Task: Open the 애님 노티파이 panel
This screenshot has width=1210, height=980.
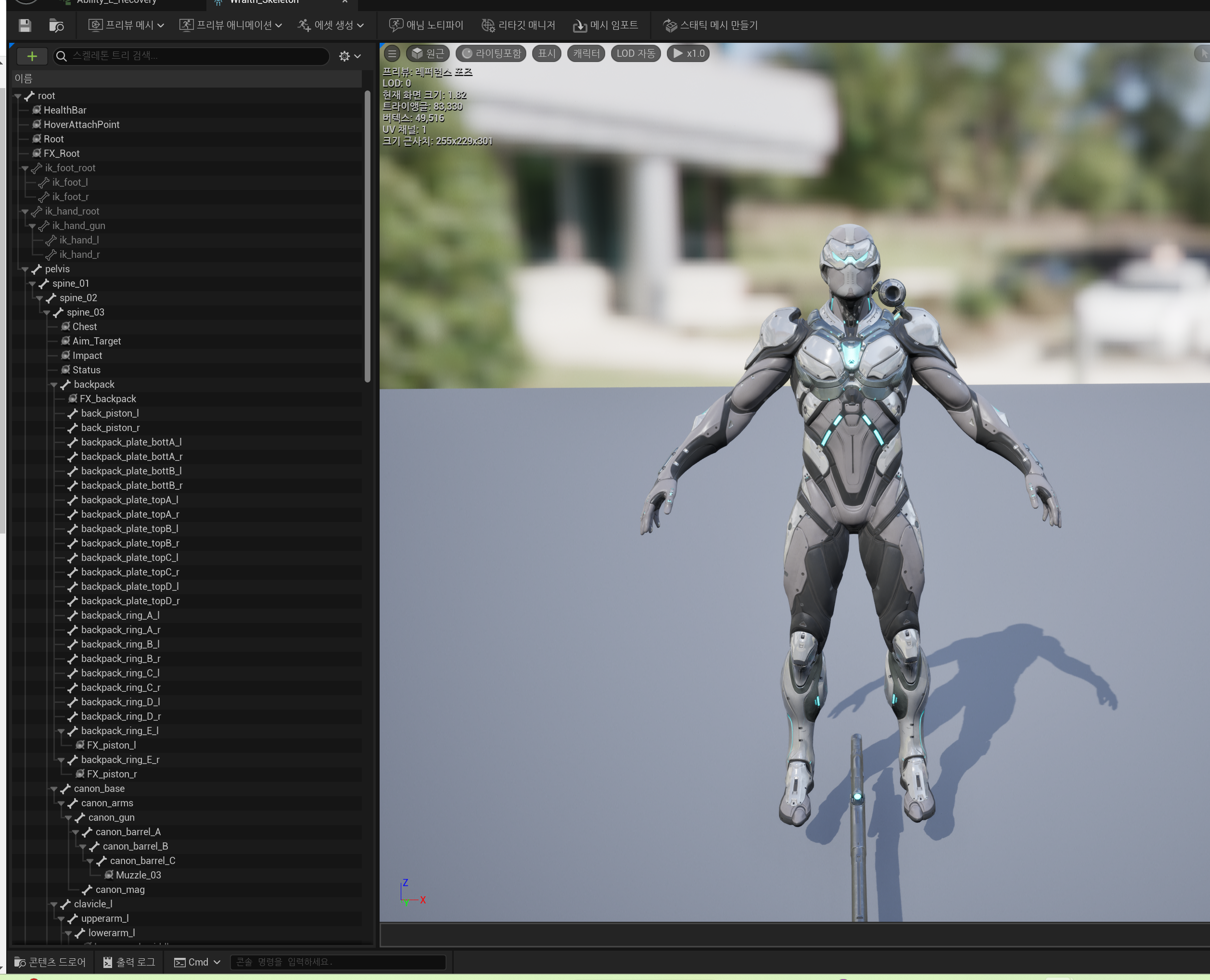Action: coord(426,25)
